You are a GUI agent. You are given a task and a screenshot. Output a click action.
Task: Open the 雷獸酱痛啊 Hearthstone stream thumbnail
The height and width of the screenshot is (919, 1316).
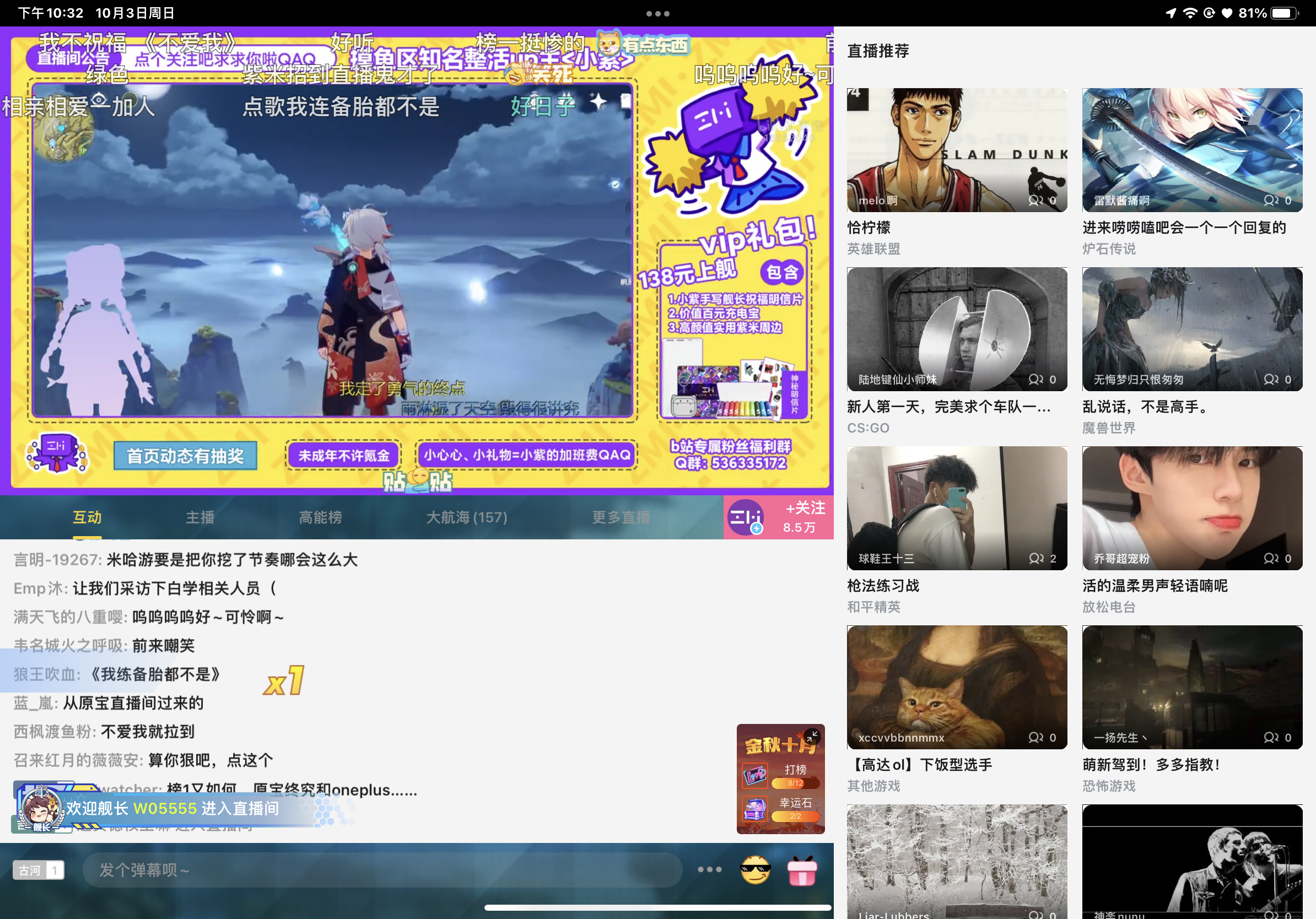click(x=1192, y=150)
